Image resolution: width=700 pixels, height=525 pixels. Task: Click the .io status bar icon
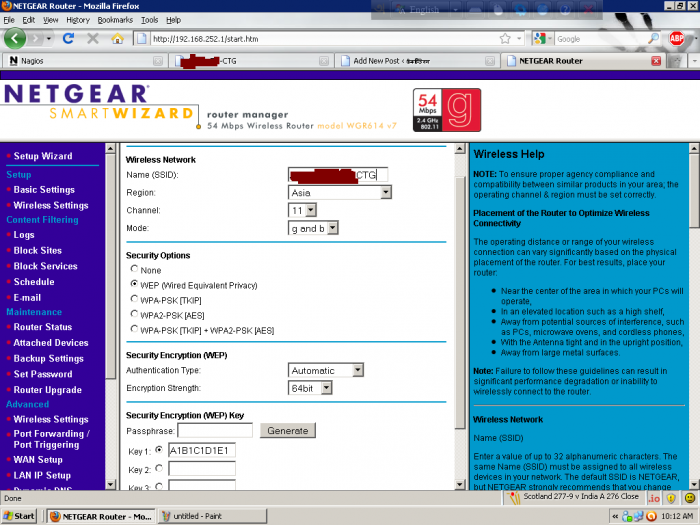tap(654, 498)
